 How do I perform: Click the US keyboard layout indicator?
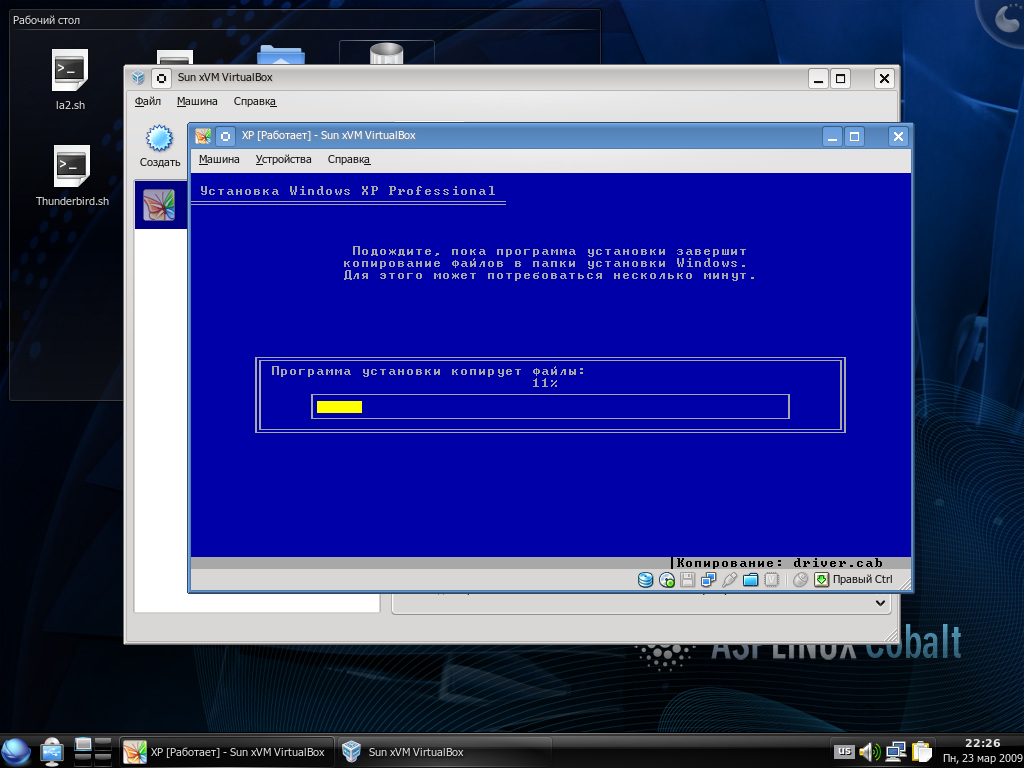click(x=844, y=752)
